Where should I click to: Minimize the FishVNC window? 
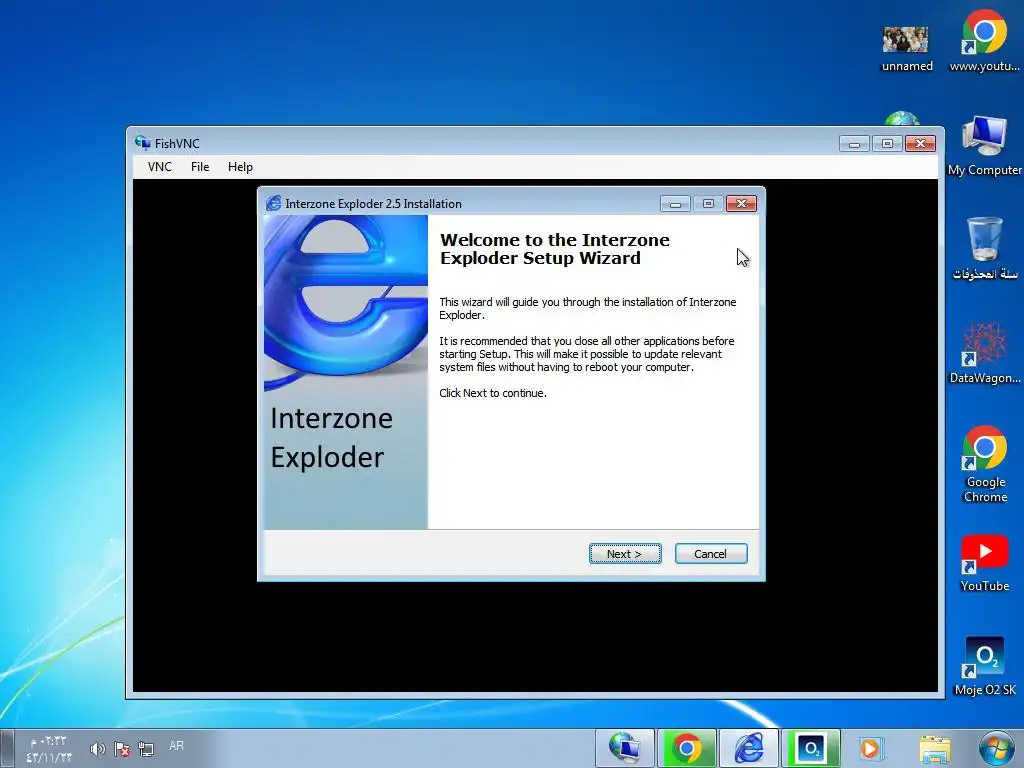[854, 143]
